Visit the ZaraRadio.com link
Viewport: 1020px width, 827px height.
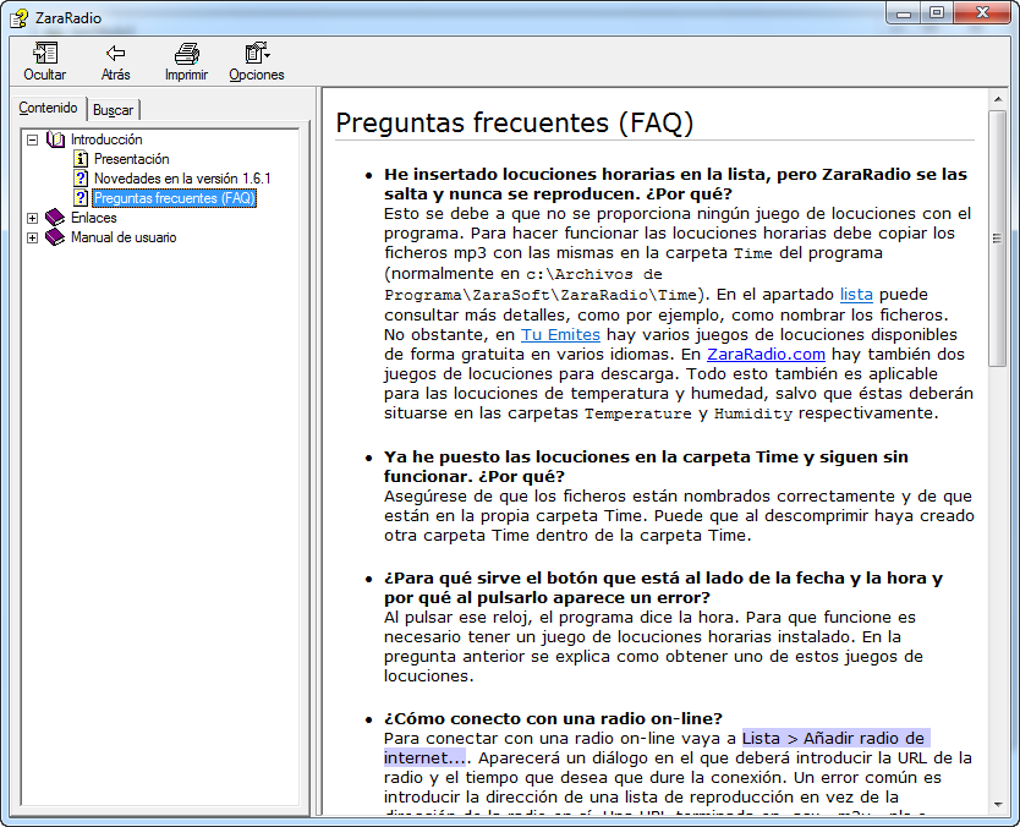coord(766,354)
